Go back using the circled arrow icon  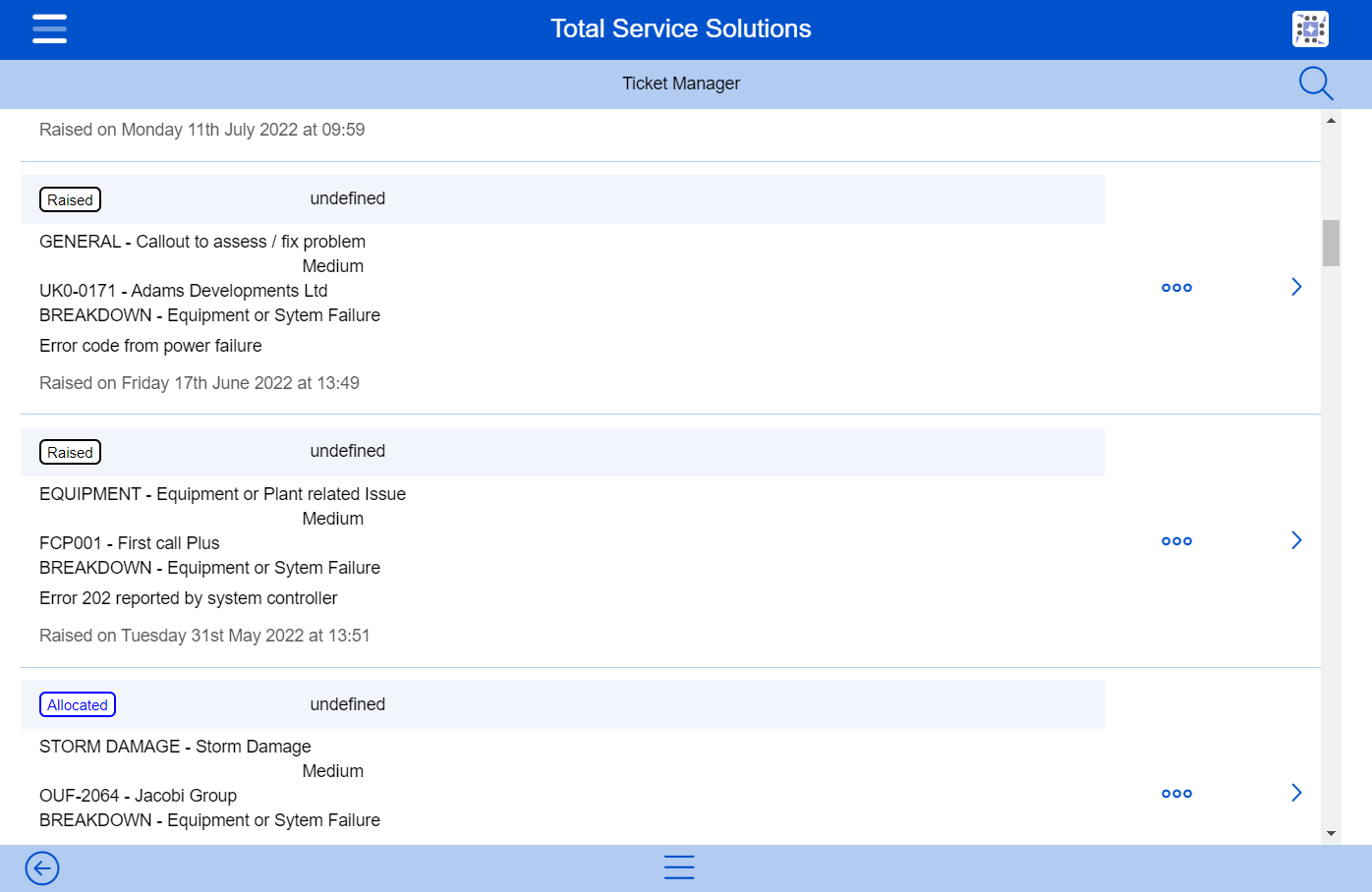point(42,868)
